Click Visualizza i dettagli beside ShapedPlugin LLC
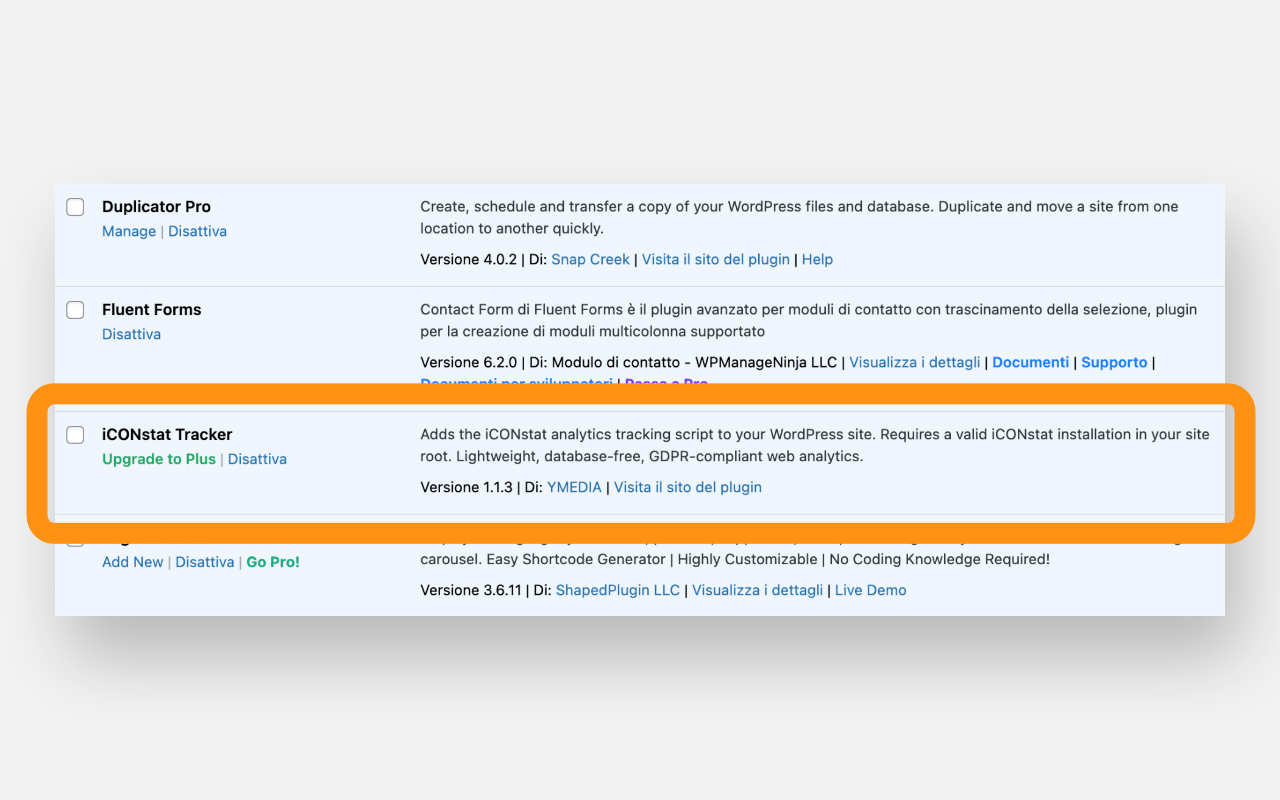The height and width of the screenshot is (800, 1280). pos(758,590)
